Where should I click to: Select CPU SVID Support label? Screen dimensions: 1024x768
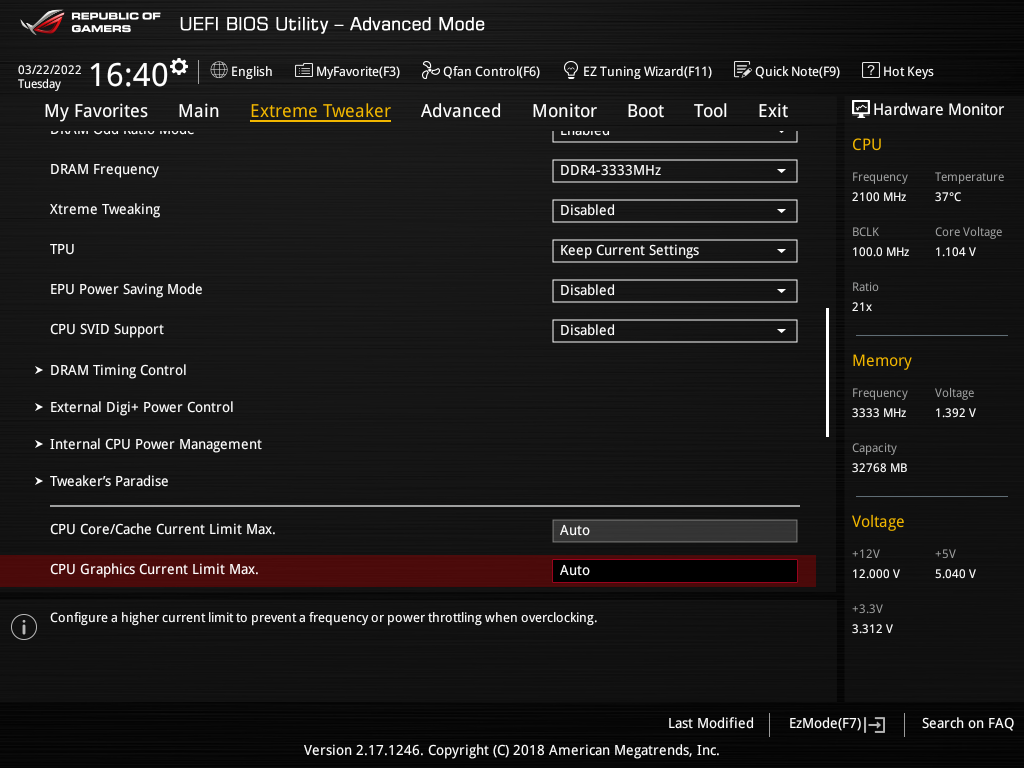(106, 329)
